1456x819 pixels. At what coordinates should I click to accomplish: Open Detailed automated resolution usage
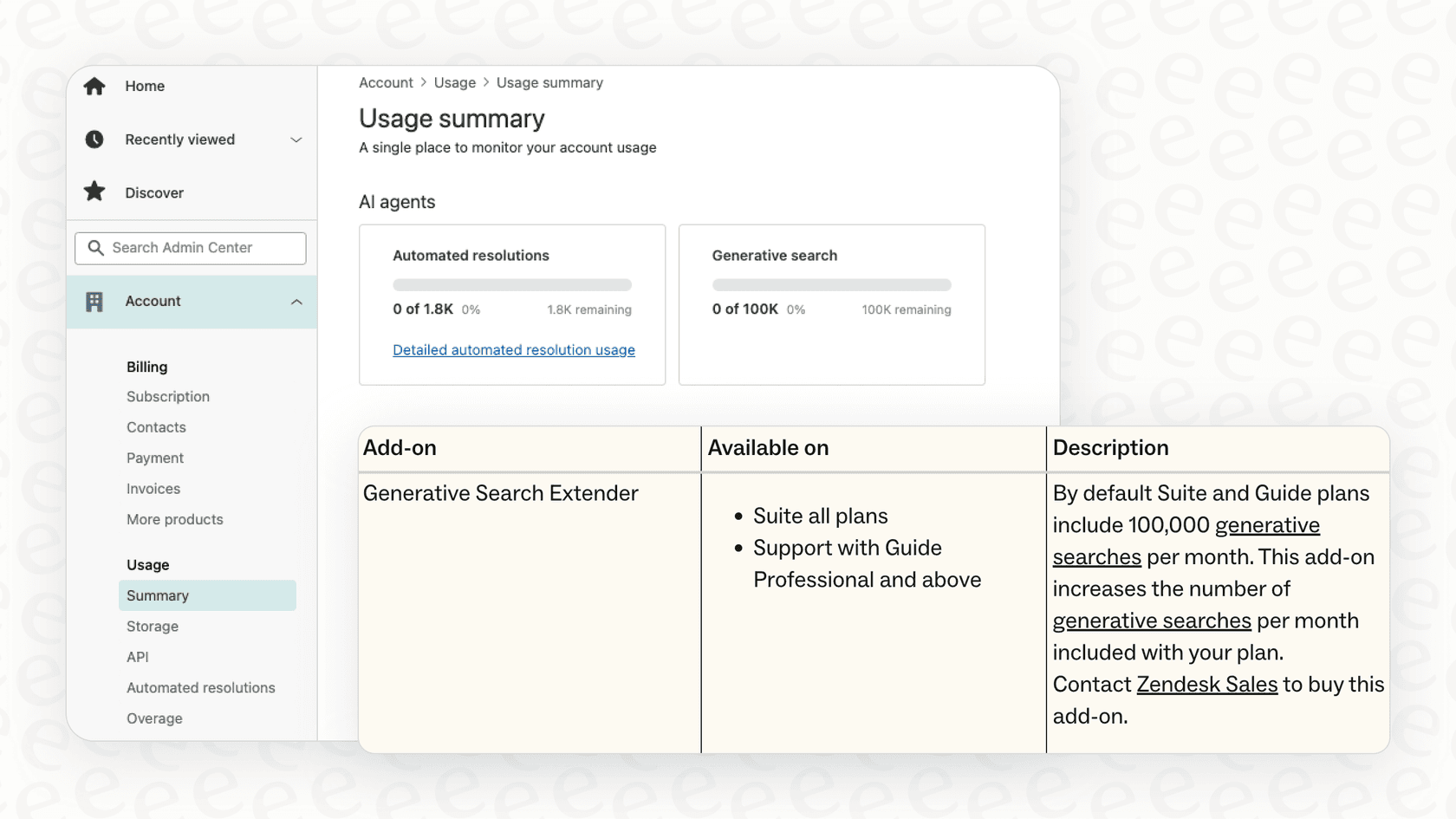tap(513, 350)
